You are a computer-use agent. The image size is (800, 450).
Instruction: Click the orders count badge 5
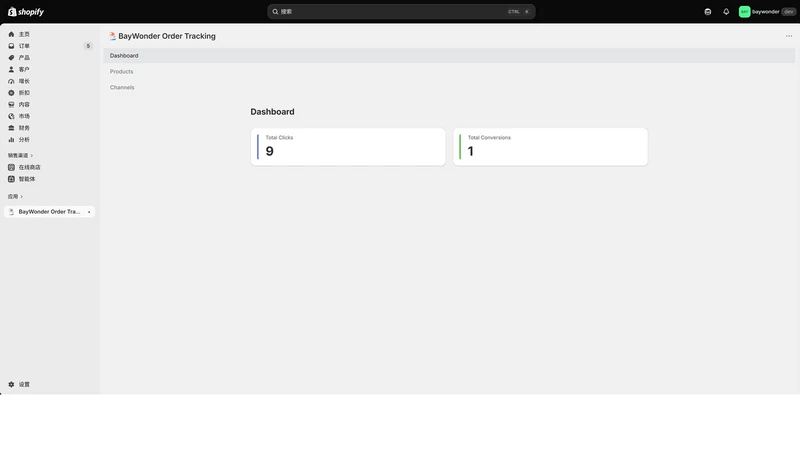(x=88, y=46)
